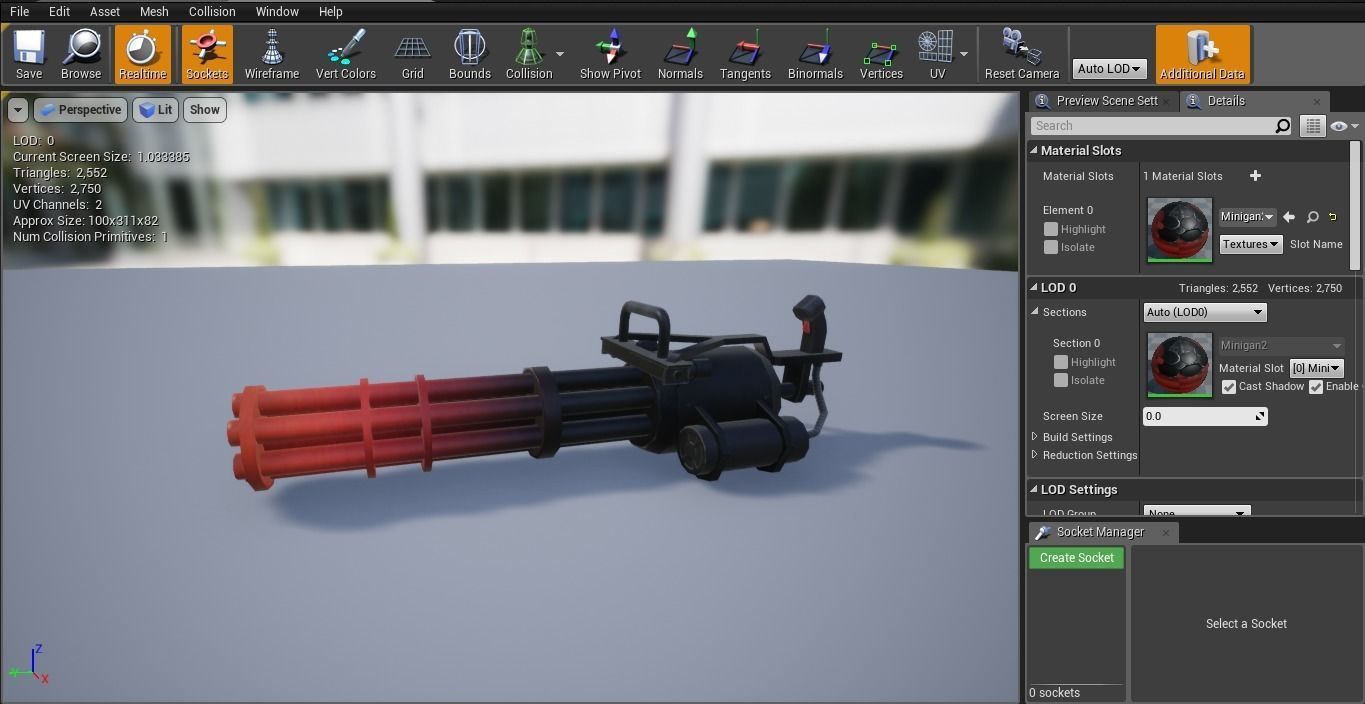Open the Textures dropdown
1365x704 pixels.
[1251, 244]
